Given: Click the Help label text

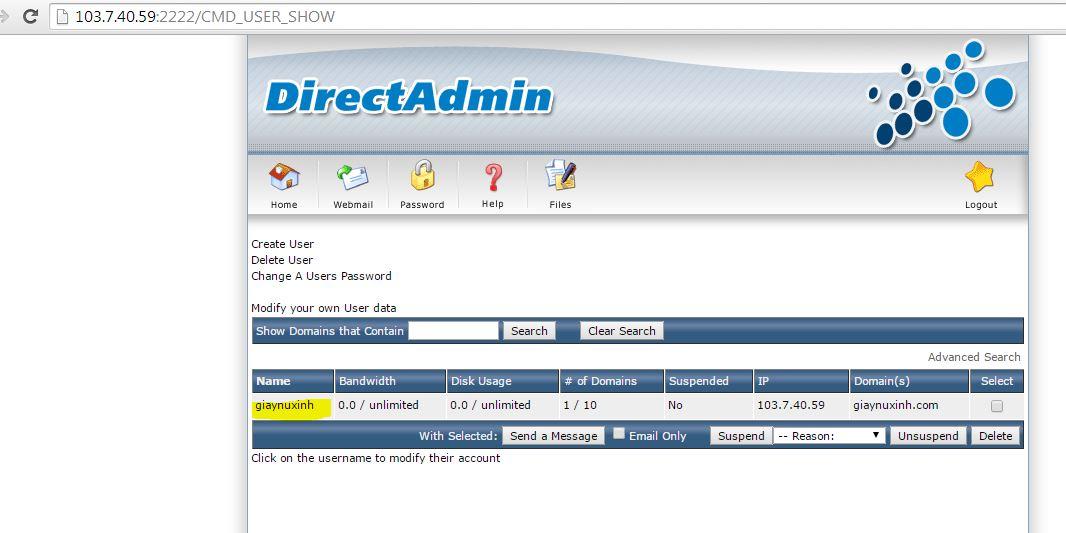Looking at the screenshot, I should coord(492,204).
